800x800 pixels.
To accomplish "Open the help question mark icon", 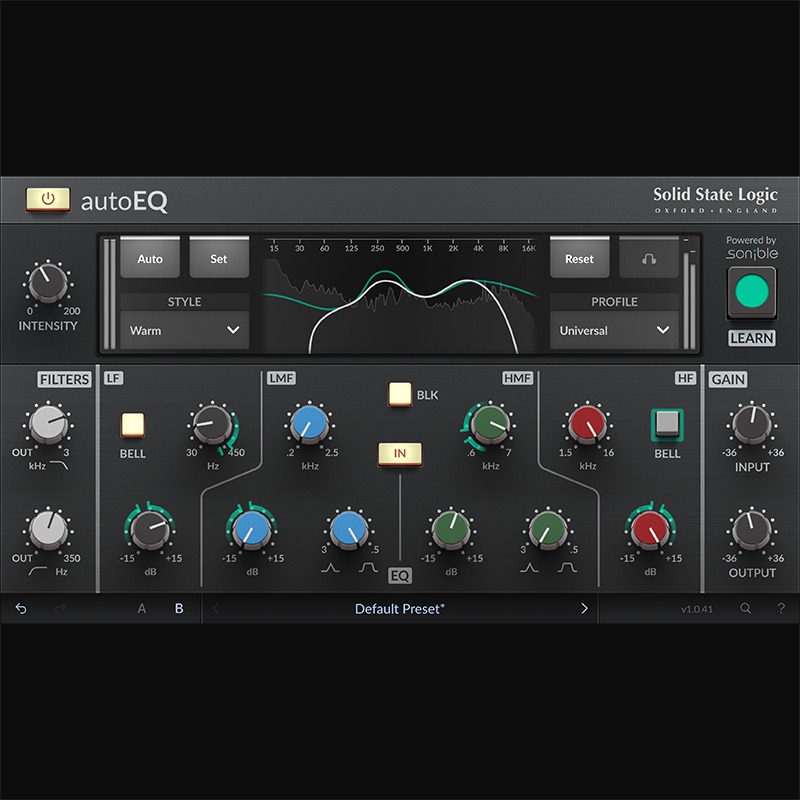I will pyautogui.click(x=781, y=608).
